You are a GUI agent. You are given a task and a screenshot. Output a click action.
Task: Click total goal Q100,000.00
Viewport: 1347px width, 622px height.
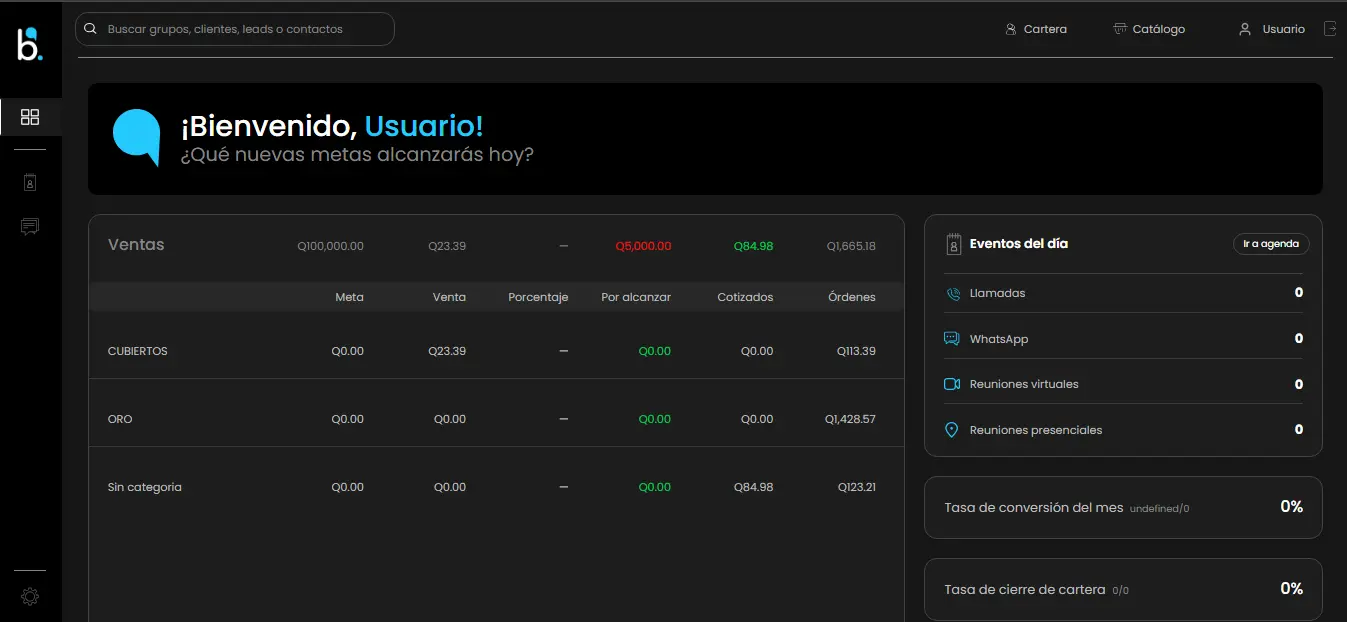tap(330, 246)
